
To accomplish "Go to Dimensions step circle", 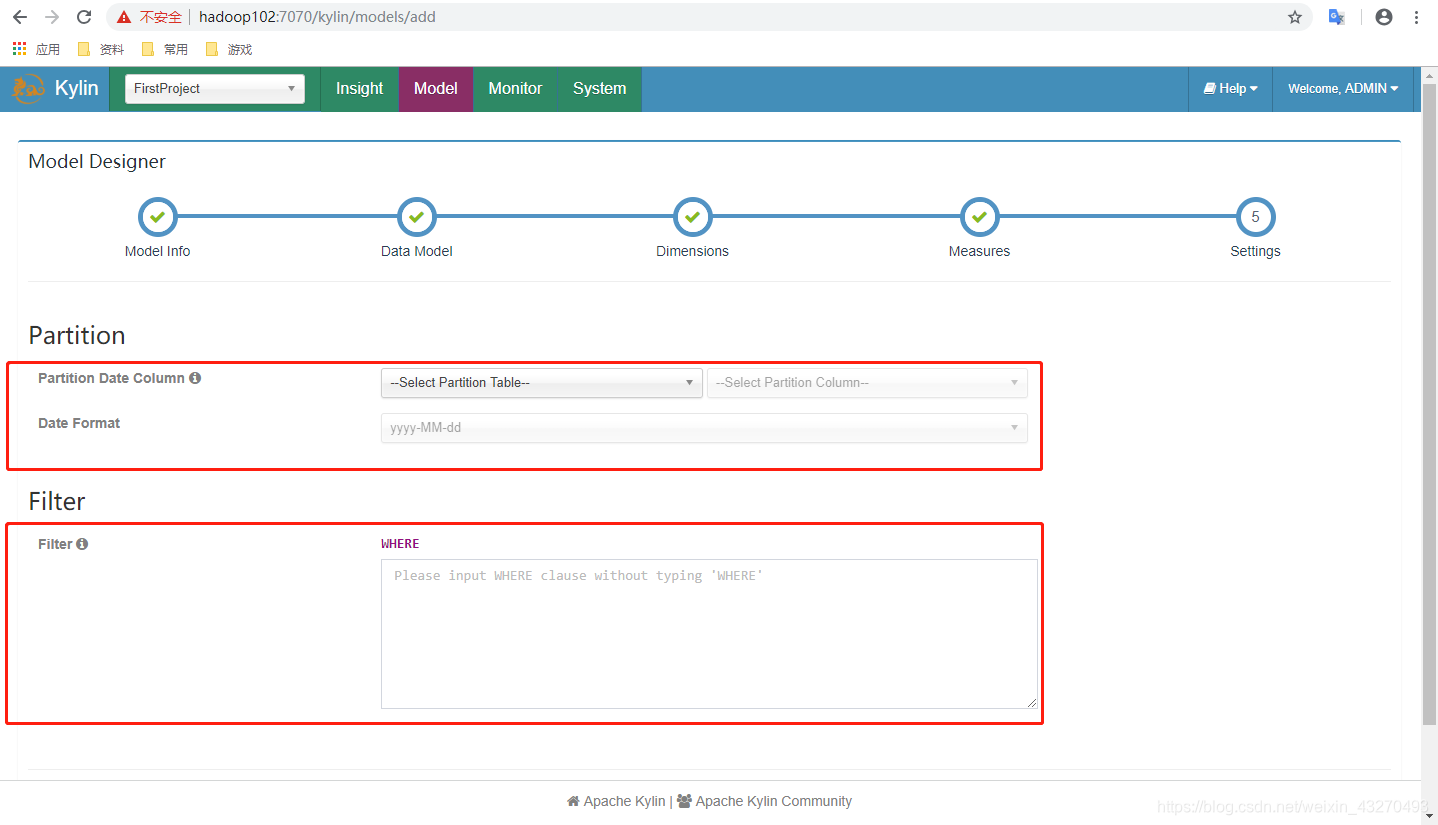I will (x=692, y=217).
